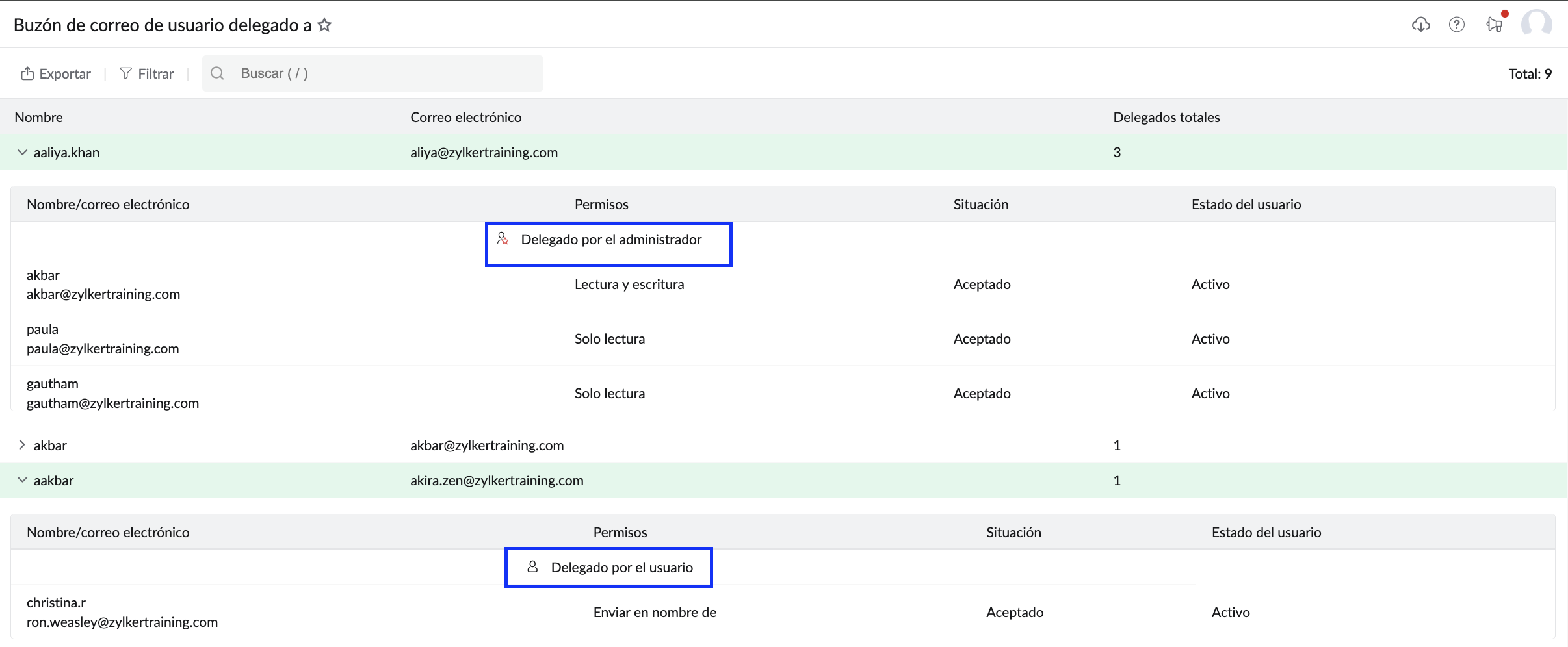This screenshot has width=1568, height=647.
Task: Open the Filtrar option
Action: click(147, 73)
